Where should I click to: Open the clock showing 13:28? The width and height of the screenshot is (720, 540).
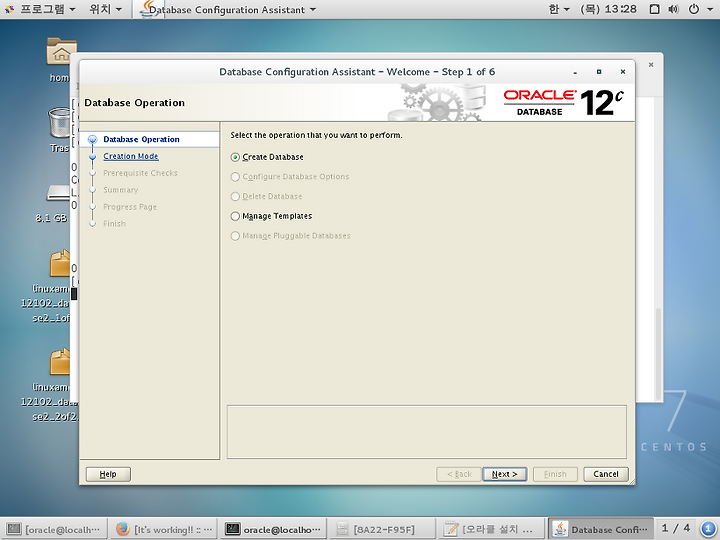tap(608, 9)
